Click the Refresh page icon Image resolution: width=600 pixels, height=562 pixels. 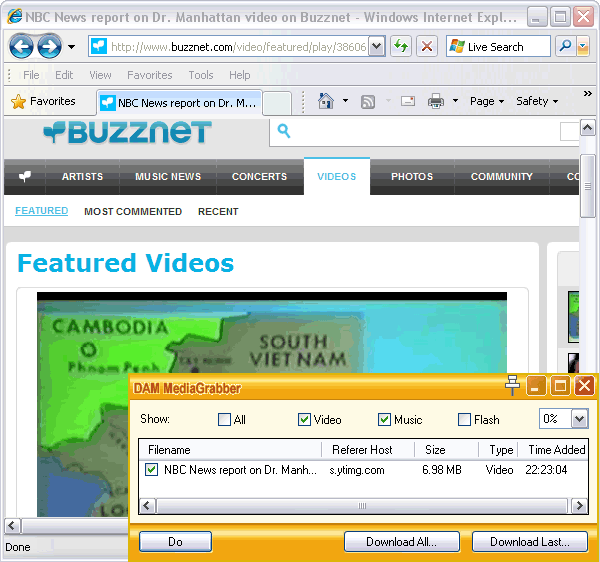[x=401, y=47]
